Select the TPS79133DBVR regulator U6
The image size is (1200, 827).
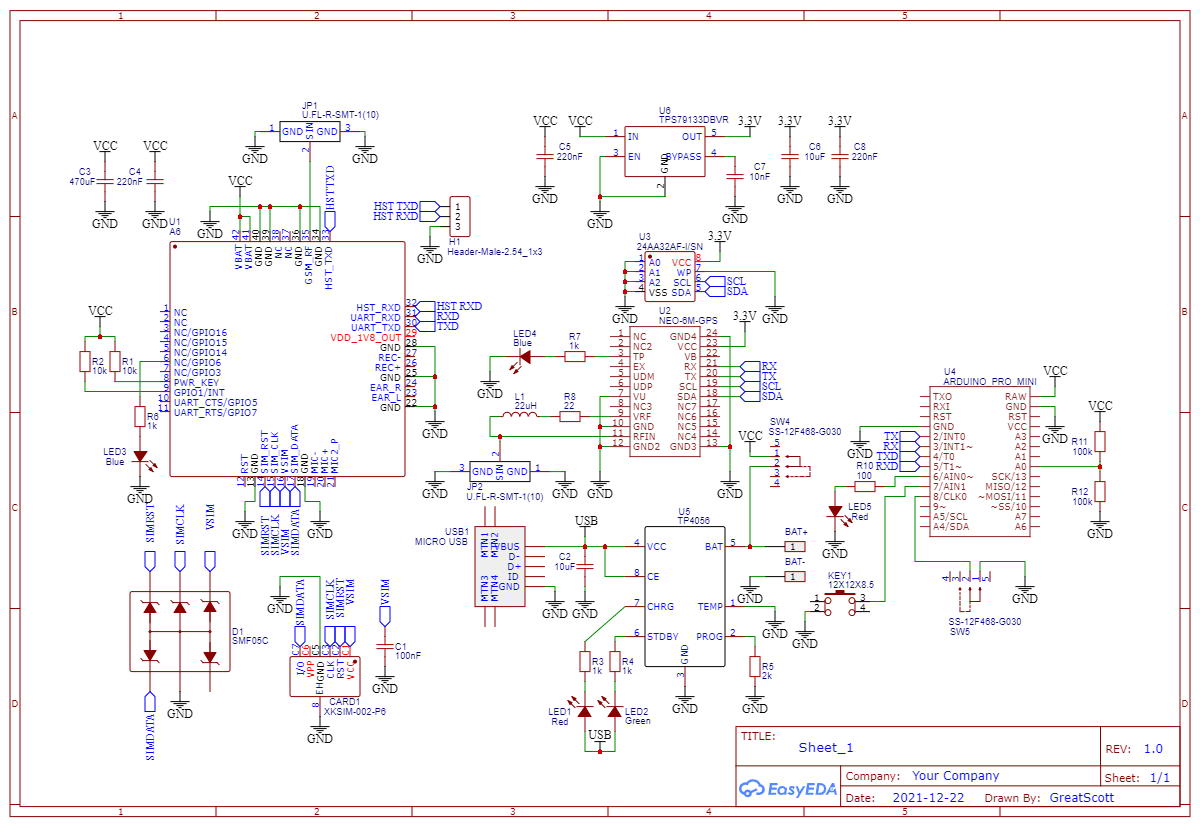665,150
